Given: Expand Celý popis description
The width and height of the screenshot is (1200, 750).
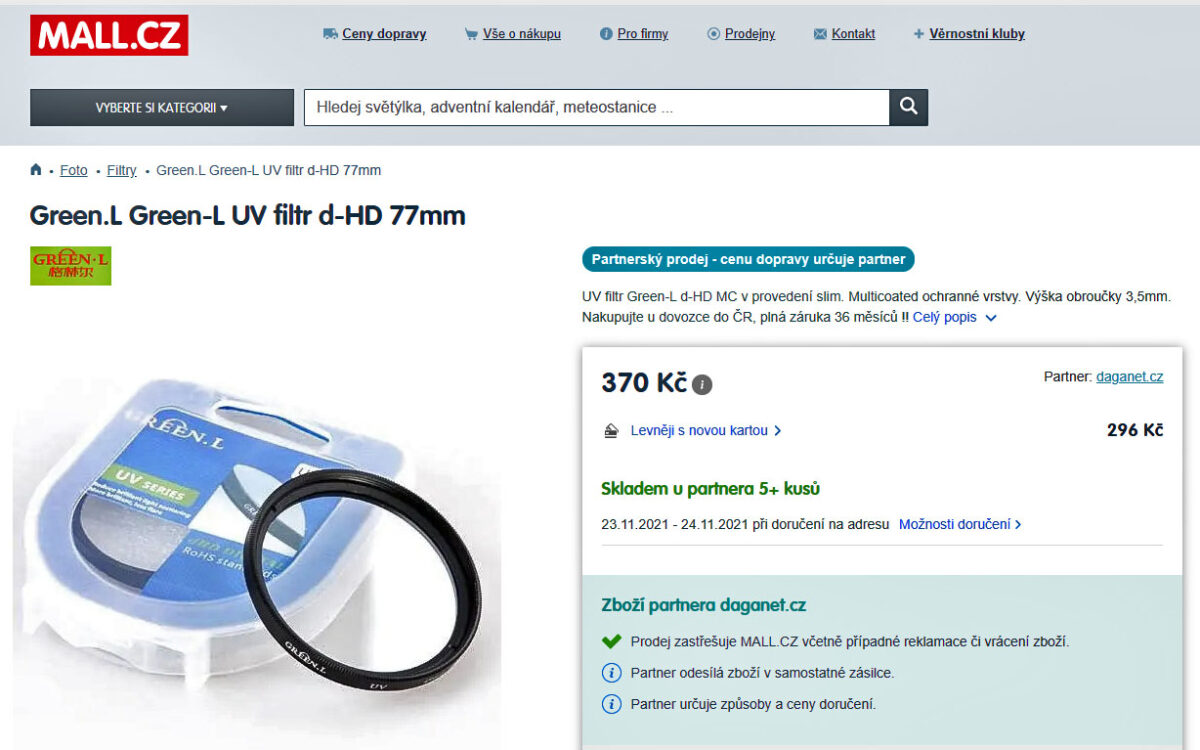Looking at the screenshot, I should click(x=955, y=317).
